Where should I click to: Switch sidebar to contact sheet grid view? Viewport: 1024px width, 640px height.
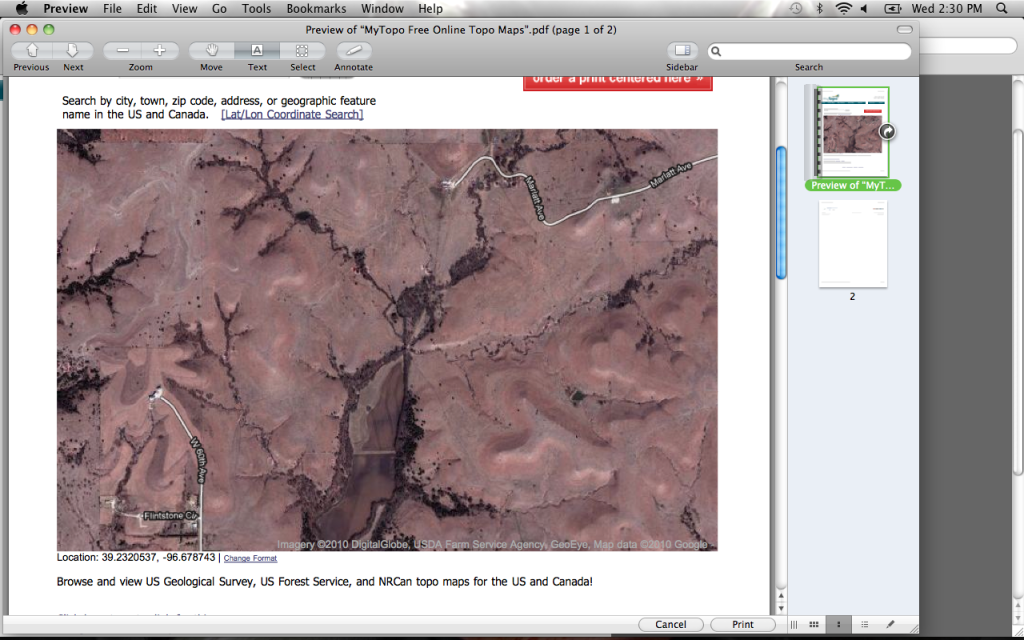[x=816, y=624]
